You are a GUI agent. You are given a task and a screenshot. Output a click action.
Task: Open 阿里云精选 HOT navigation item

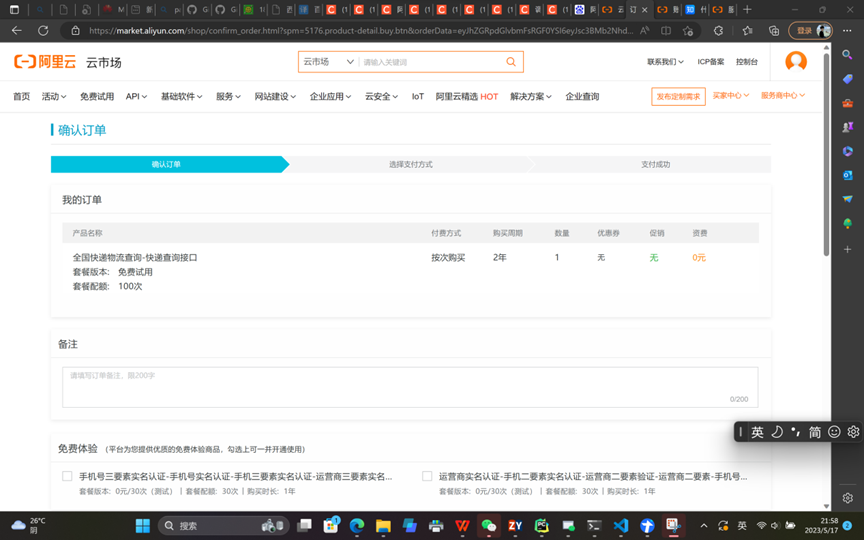(467, 96)
